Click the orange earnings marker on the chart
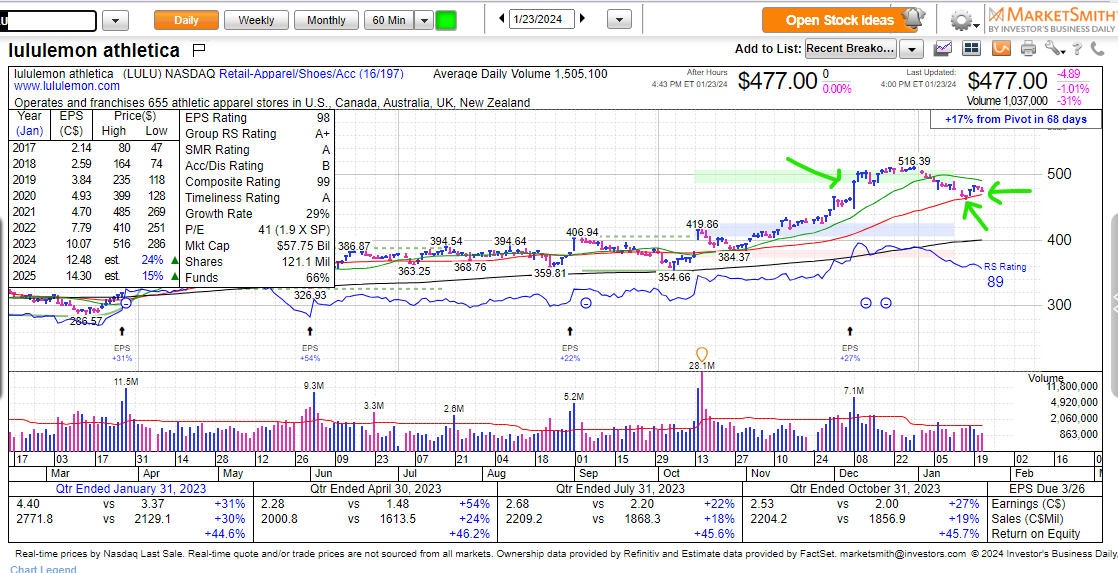Viewport: 1118px width, 573px height. (702, 353)
